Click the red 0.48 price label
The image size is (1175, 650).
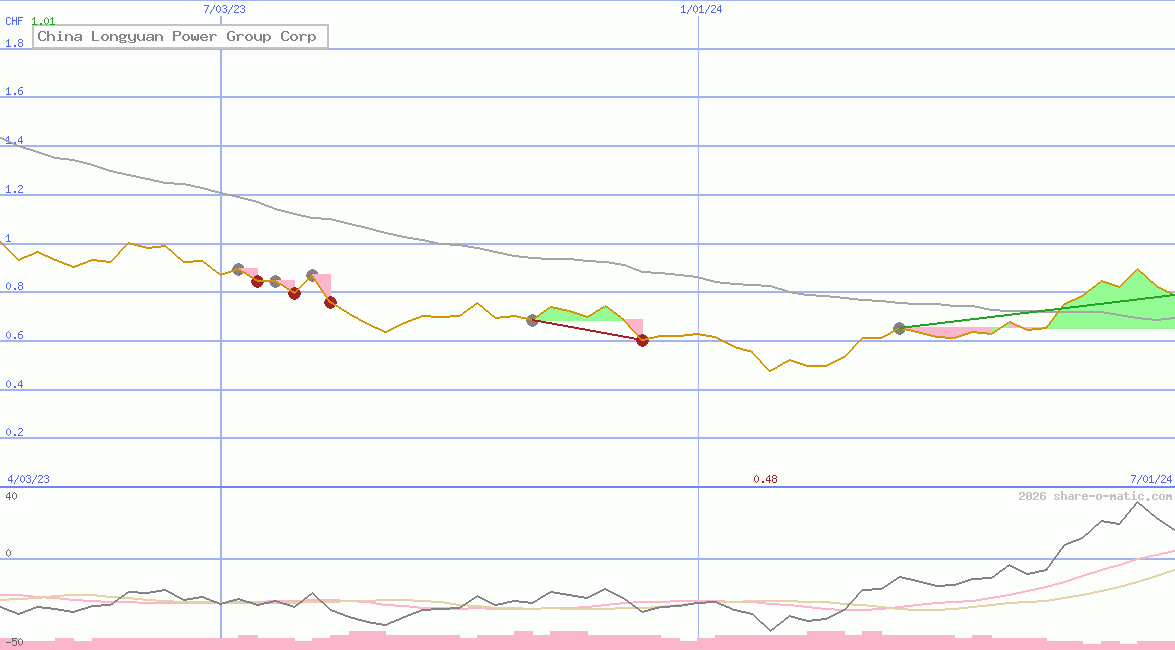pyautogui.click(x=766, y=479)
